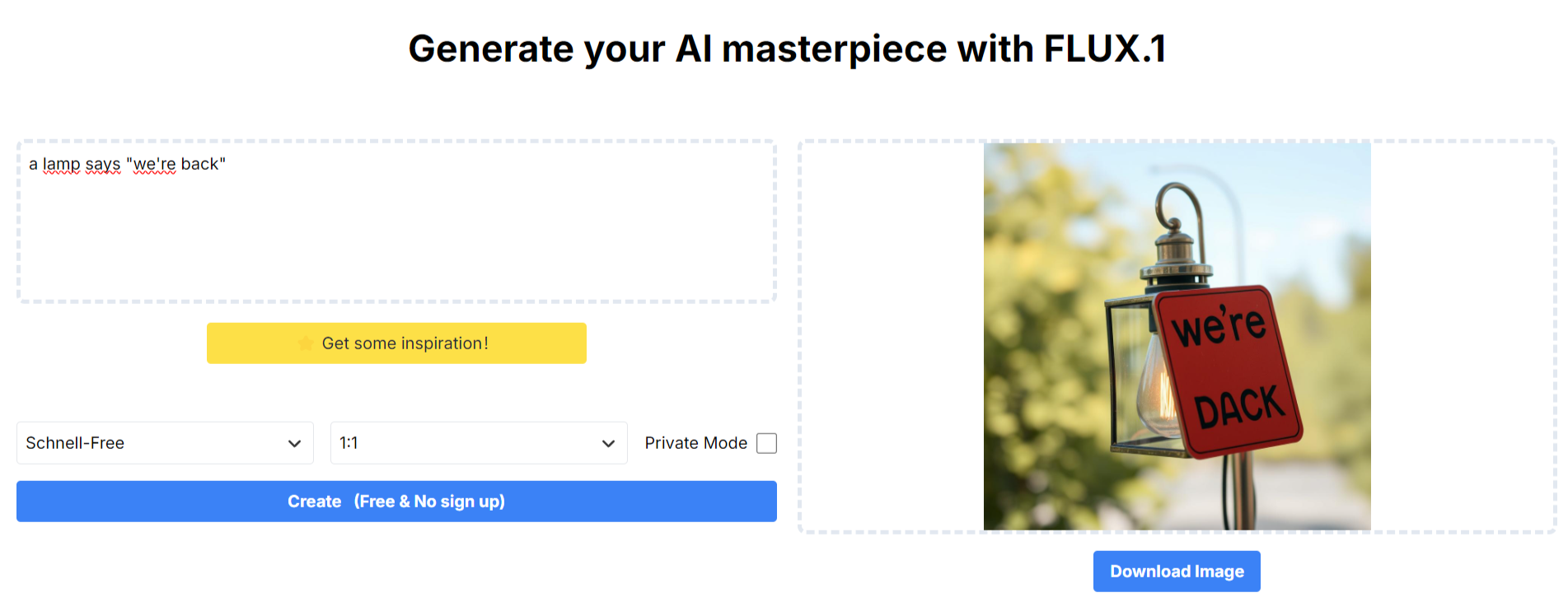Enable the Private Mode checkbox

(766, 443)
